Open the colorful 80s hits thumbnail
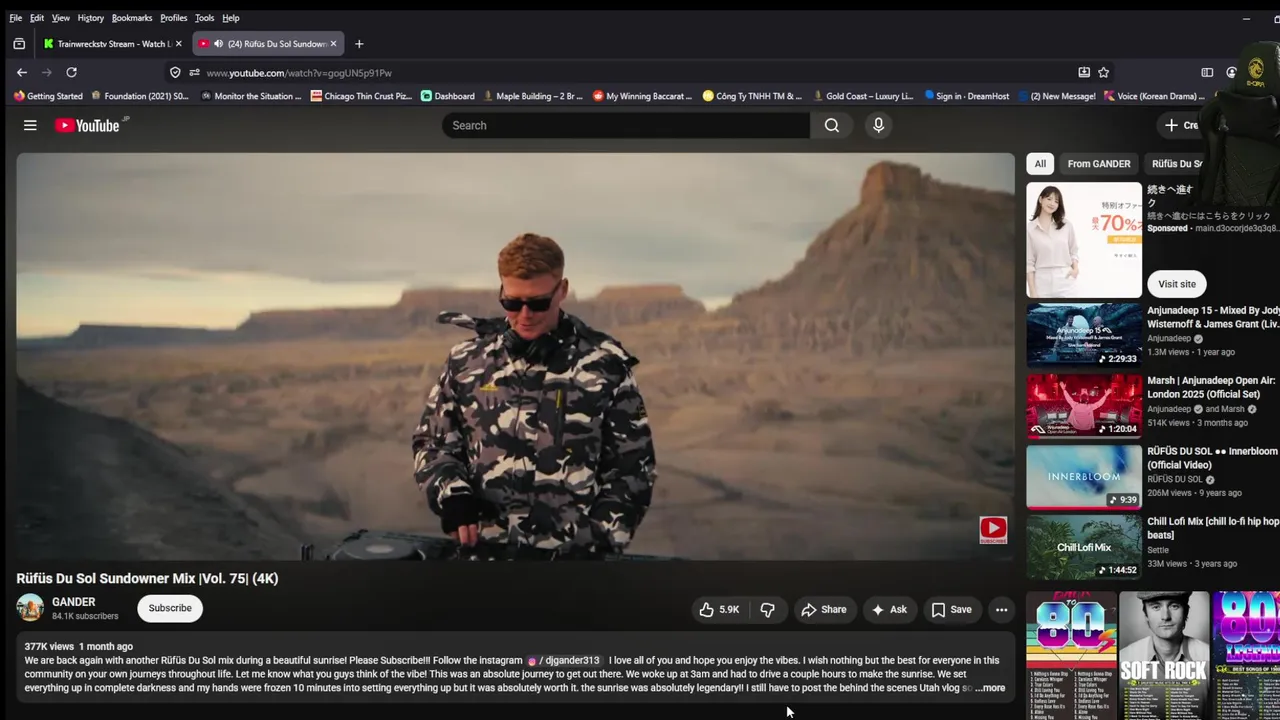1280x720 pixels. [x=1071, y=655]
